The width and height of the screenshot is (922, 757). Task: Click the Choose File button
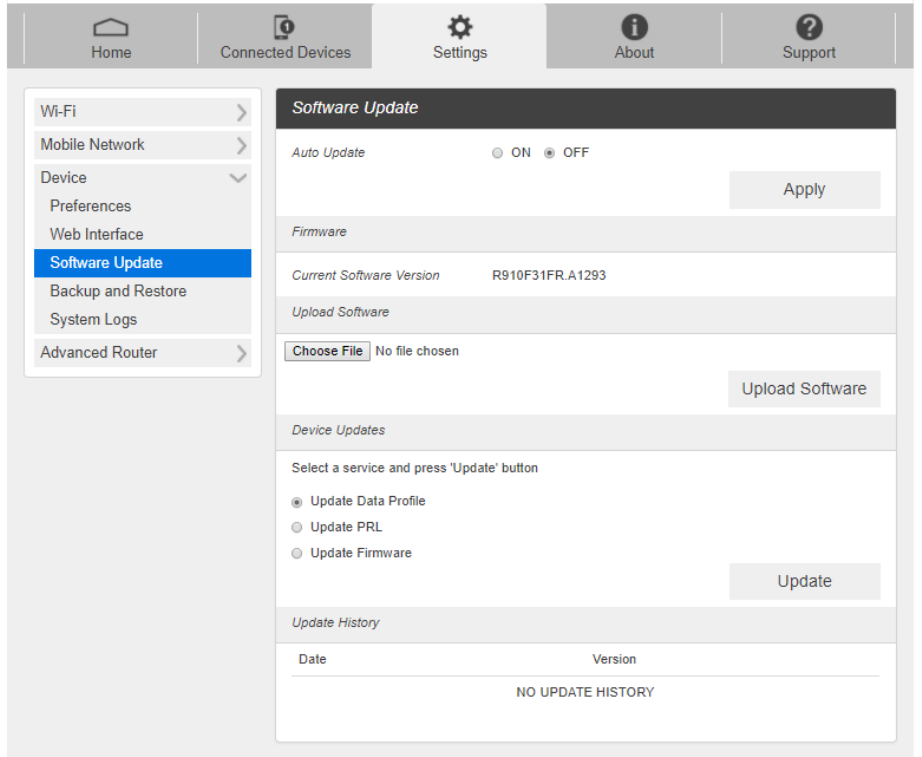pos(328,351)
